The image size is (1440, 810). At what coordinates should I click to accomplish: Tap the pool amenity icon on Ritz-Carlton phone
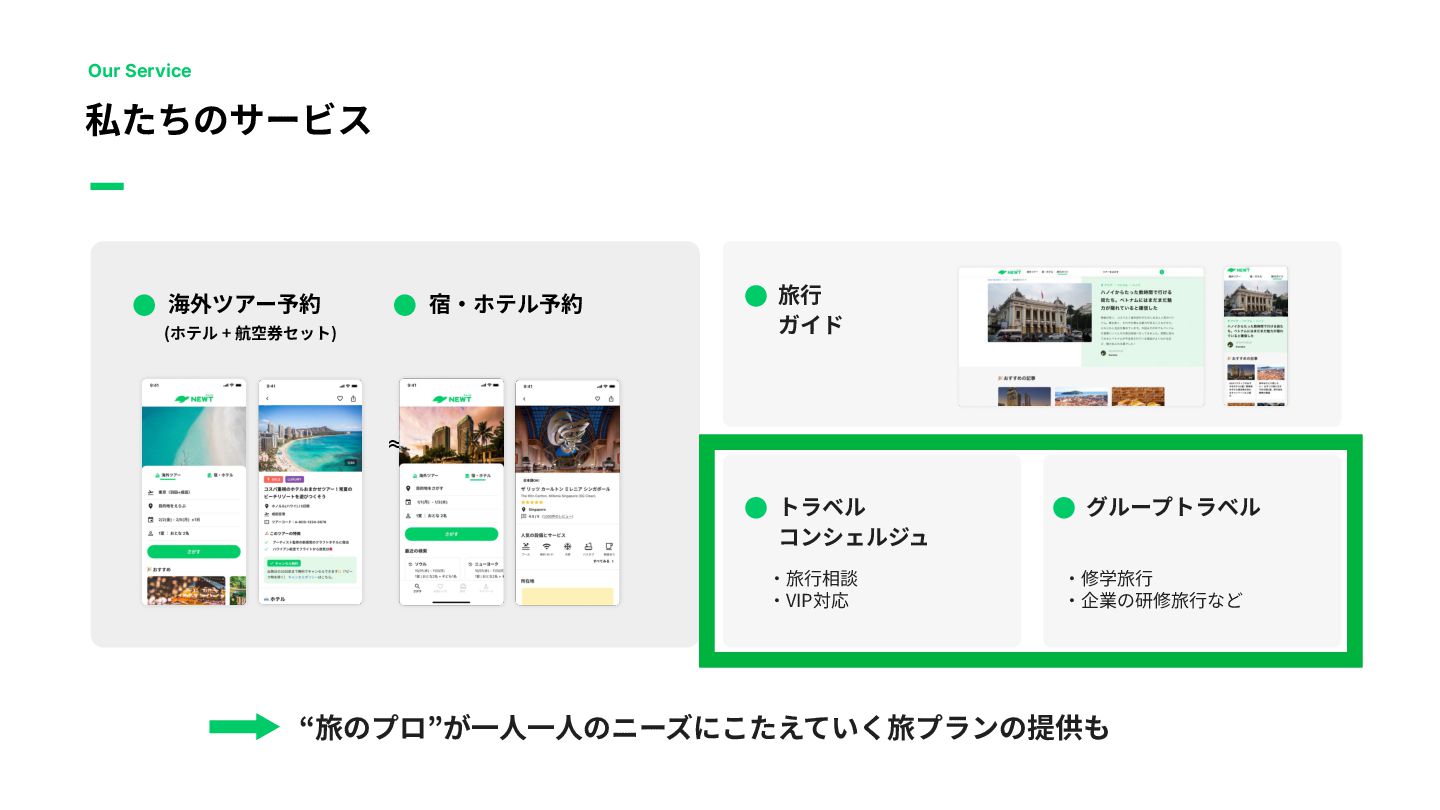click(525, 546)
